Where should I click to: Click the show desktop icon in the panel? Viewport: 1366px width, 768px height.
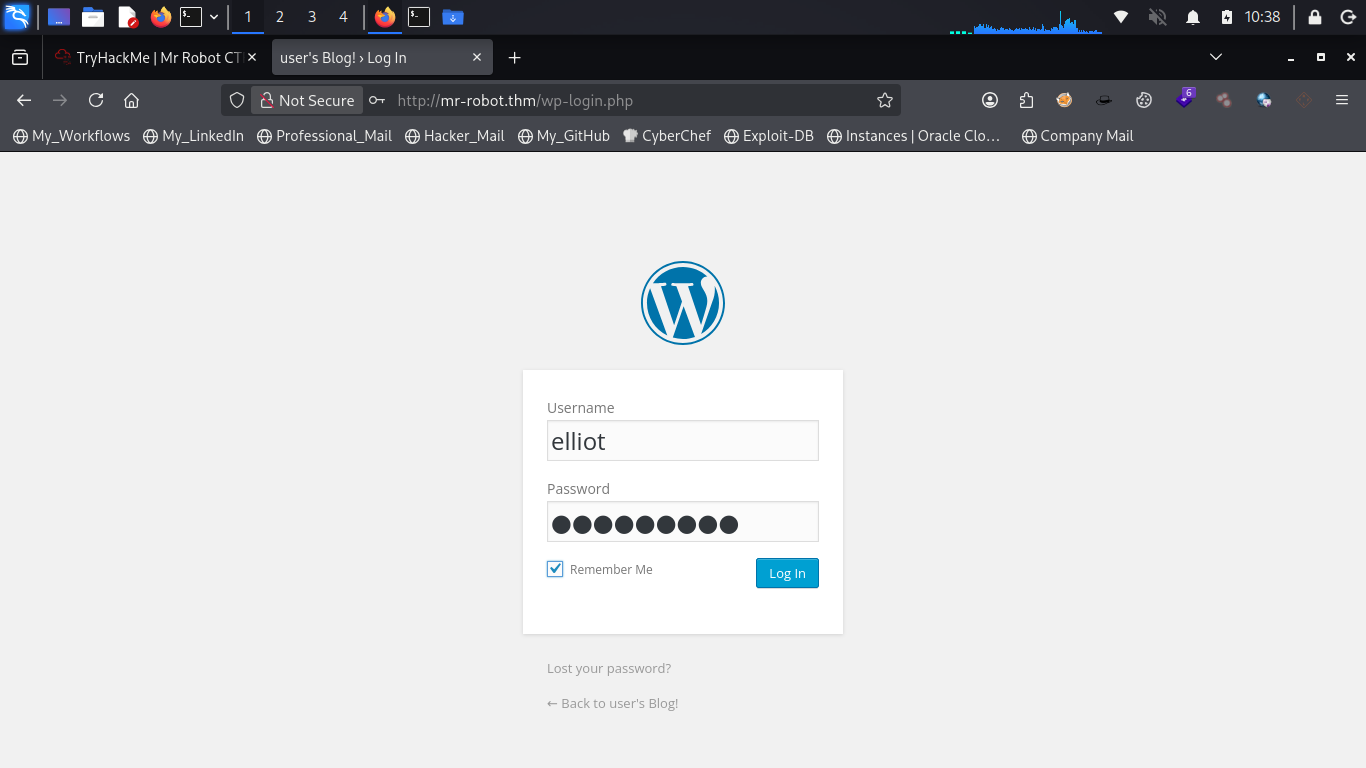[x=59, y=17]
